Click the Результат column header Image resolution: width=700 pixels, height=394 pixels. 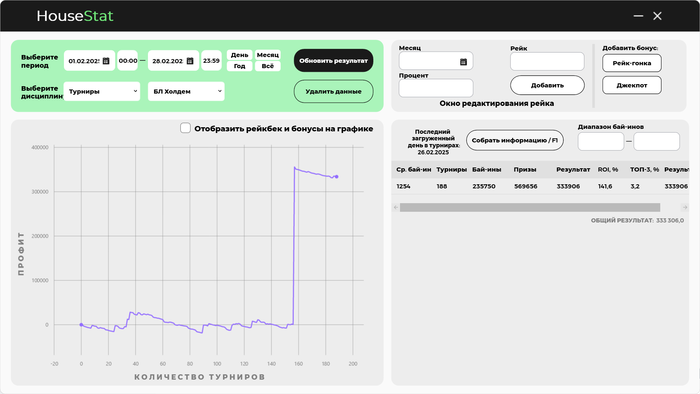point(573,170)
